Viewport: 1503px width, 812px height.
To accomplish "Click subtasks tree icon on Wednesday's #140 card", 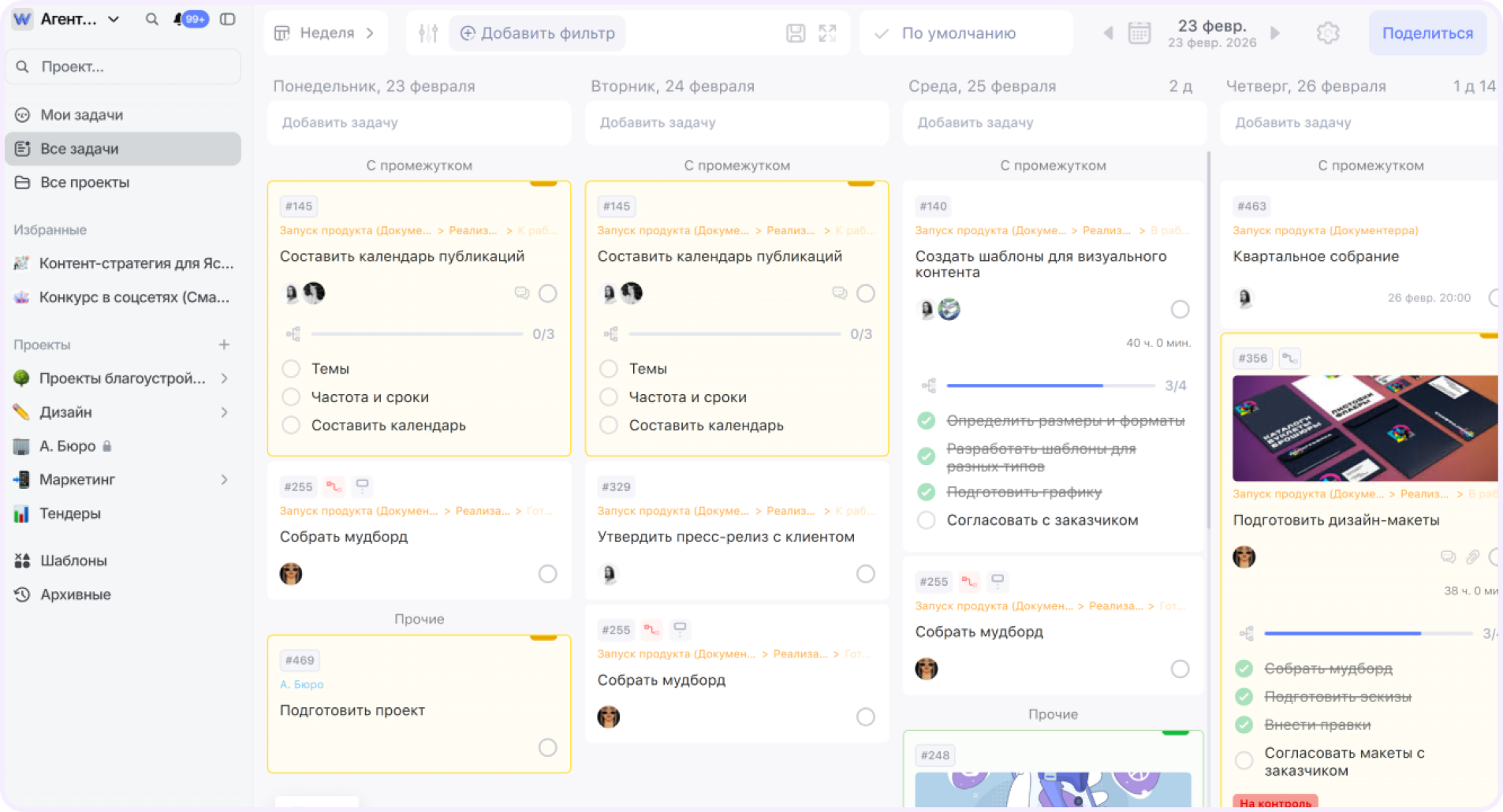I will pos(929,386).
